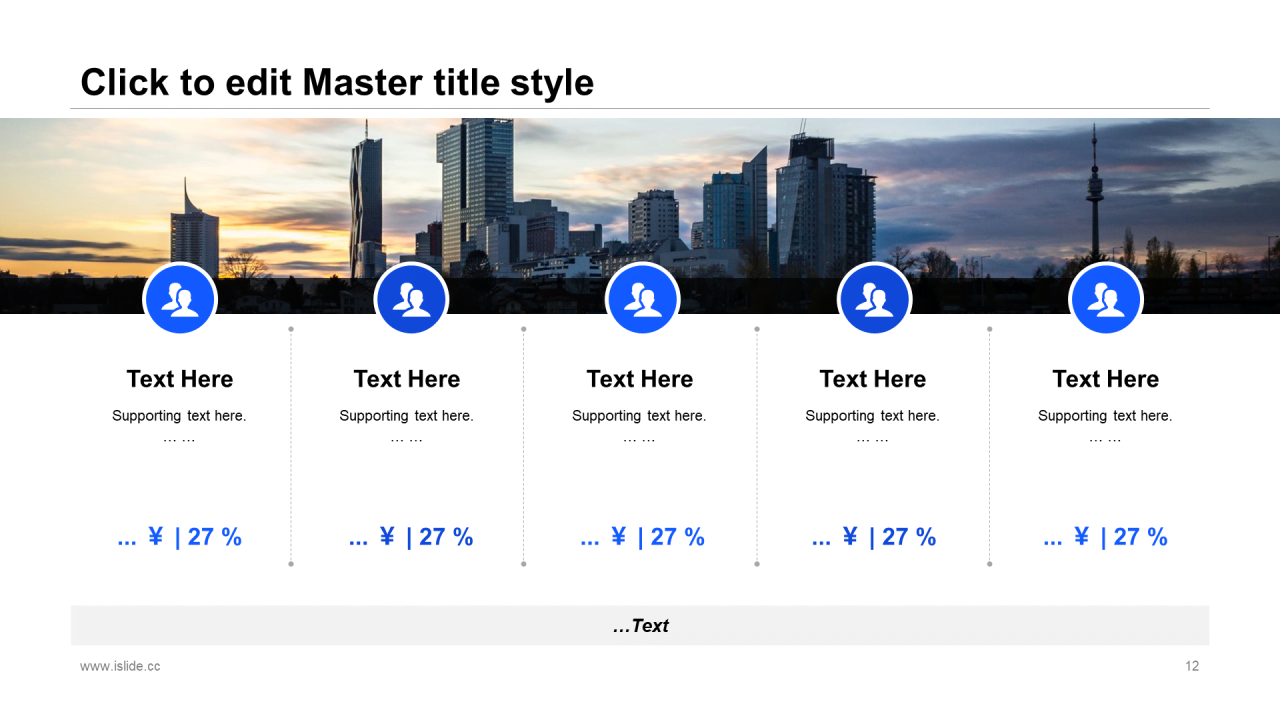Click the first 'Supporting text here.' paragraph
Image resolution: width=1280 pixels, height=720 pixels.
pyautogui.click(x=179, y=416)
